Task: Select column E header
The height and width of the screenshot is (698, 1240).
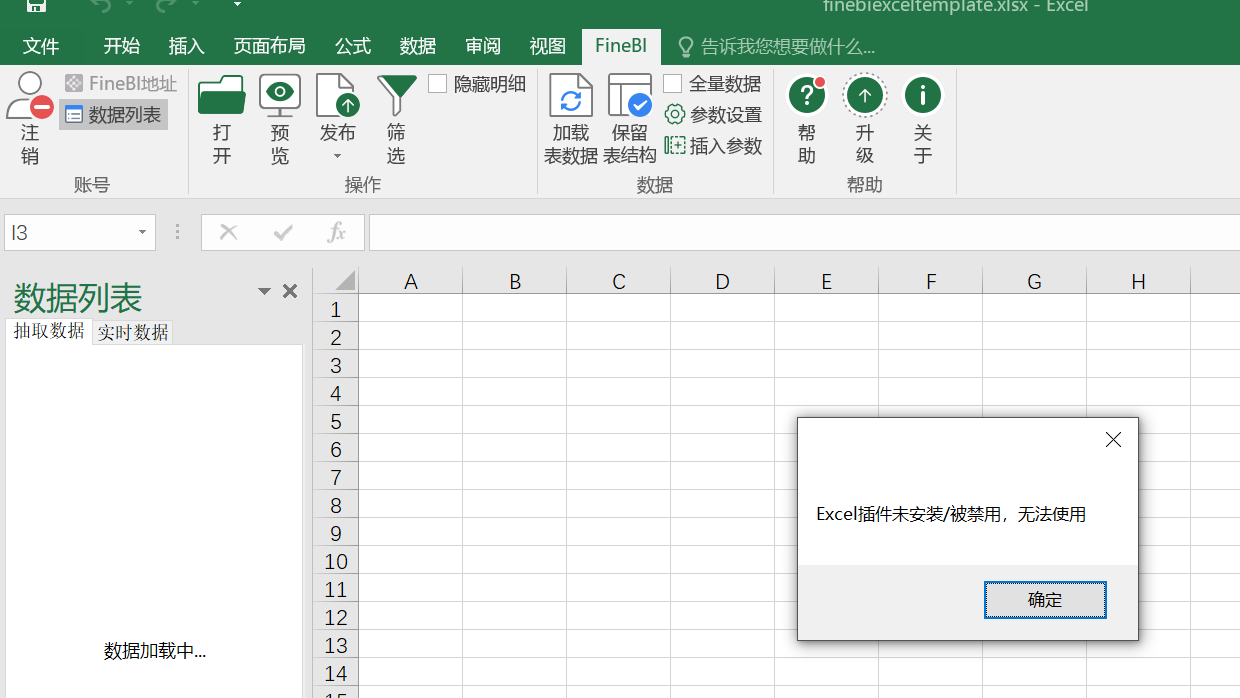Action: click(x=827, y=282)
